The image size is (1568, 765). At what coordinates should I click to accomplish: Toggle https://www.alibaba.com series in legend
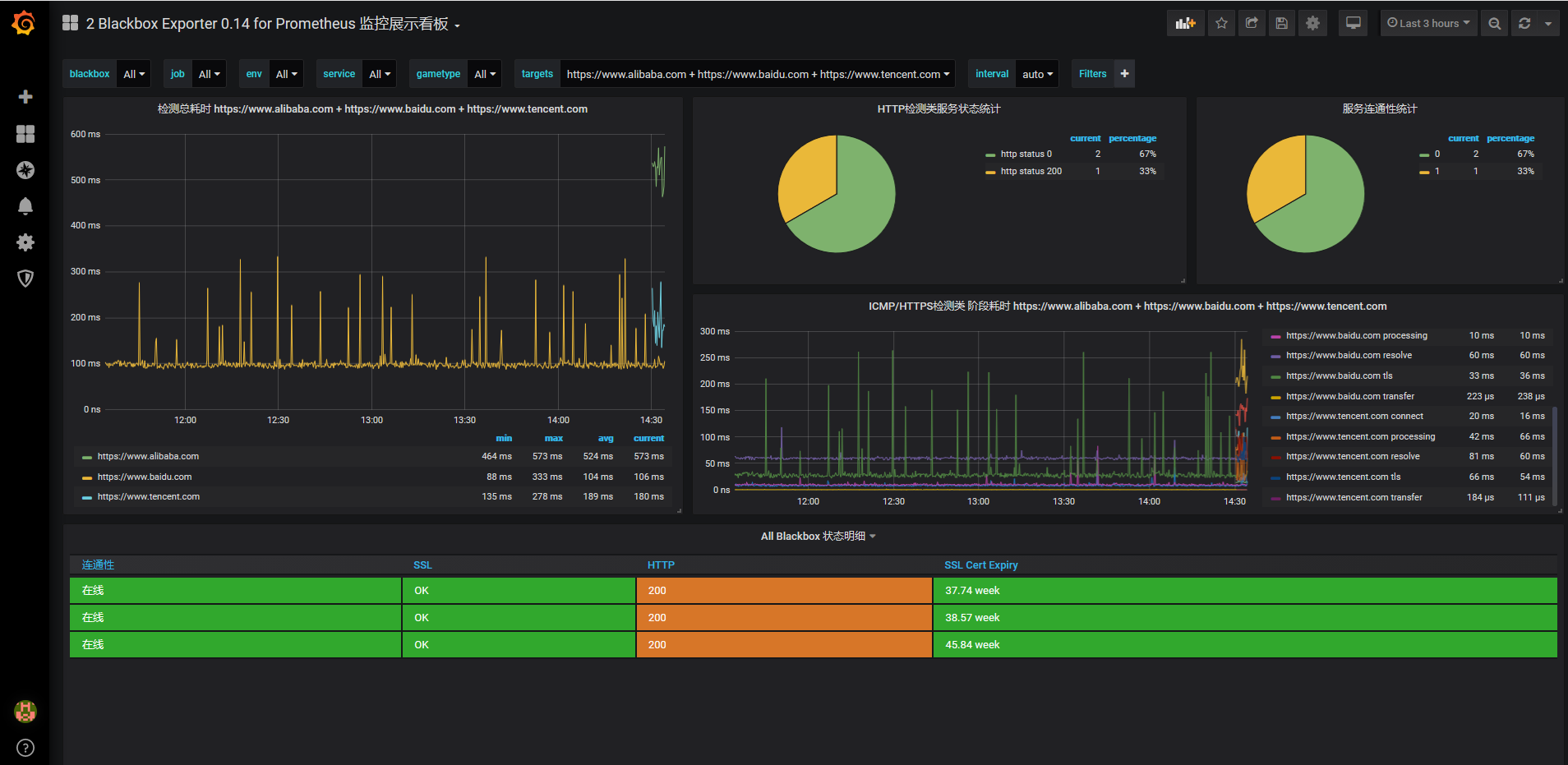[148, 456]
